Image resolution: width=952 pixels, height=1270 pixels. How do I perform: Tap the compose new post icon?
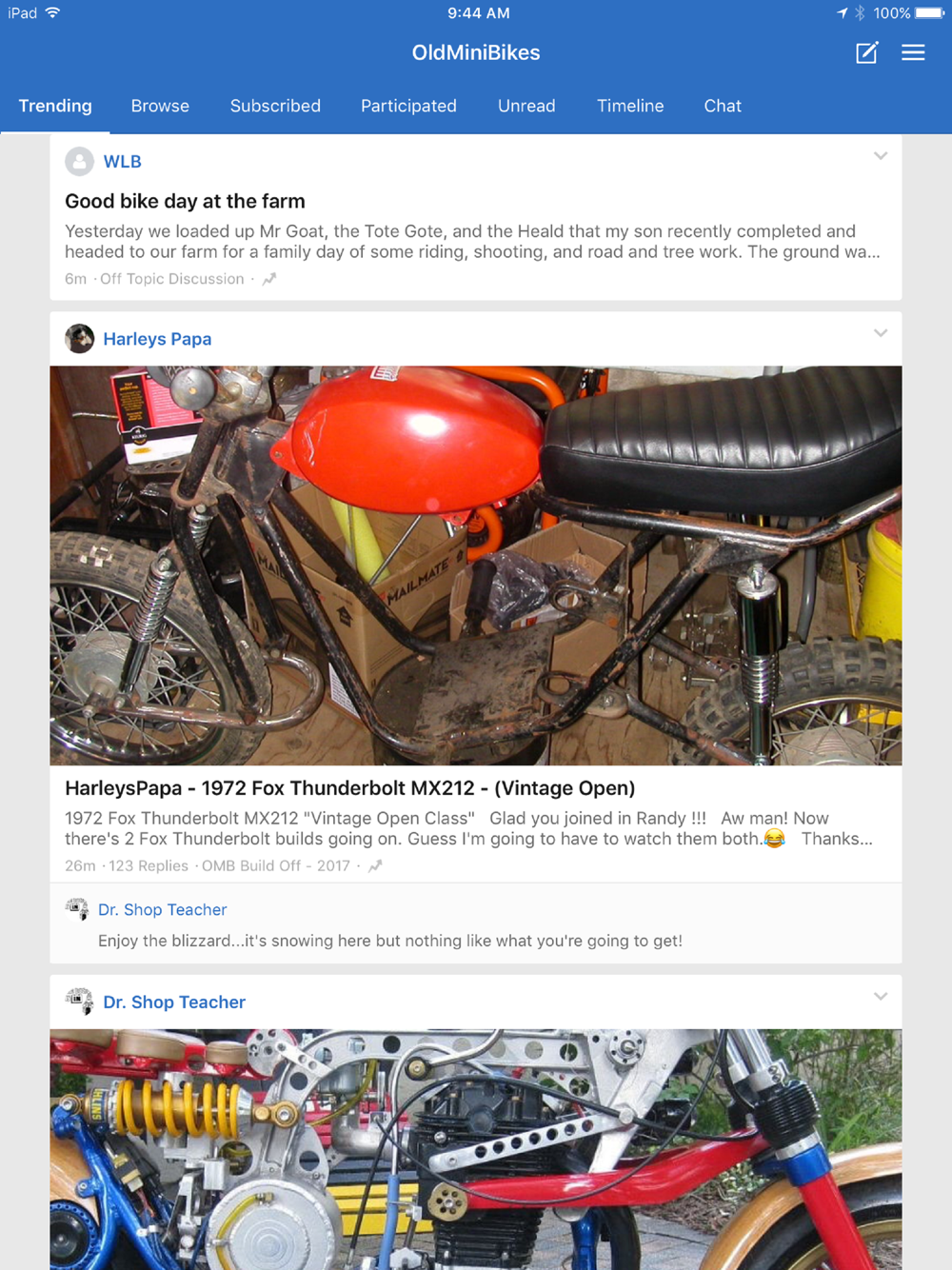(x=866, y=52)
